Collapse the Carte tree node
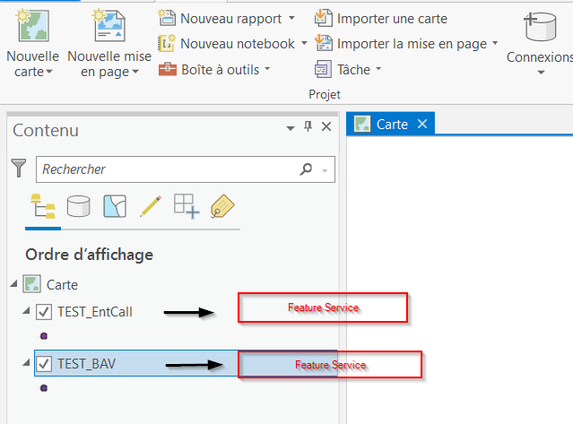 pos(14,284)
